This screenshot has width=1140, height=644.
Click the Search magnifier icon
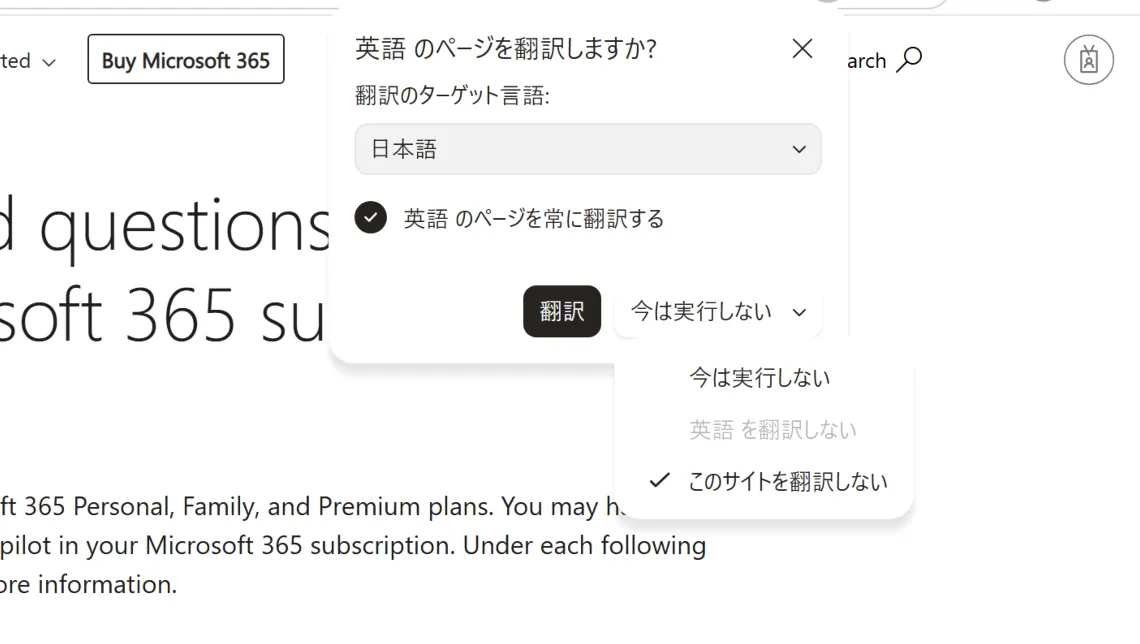pos(909,60)
